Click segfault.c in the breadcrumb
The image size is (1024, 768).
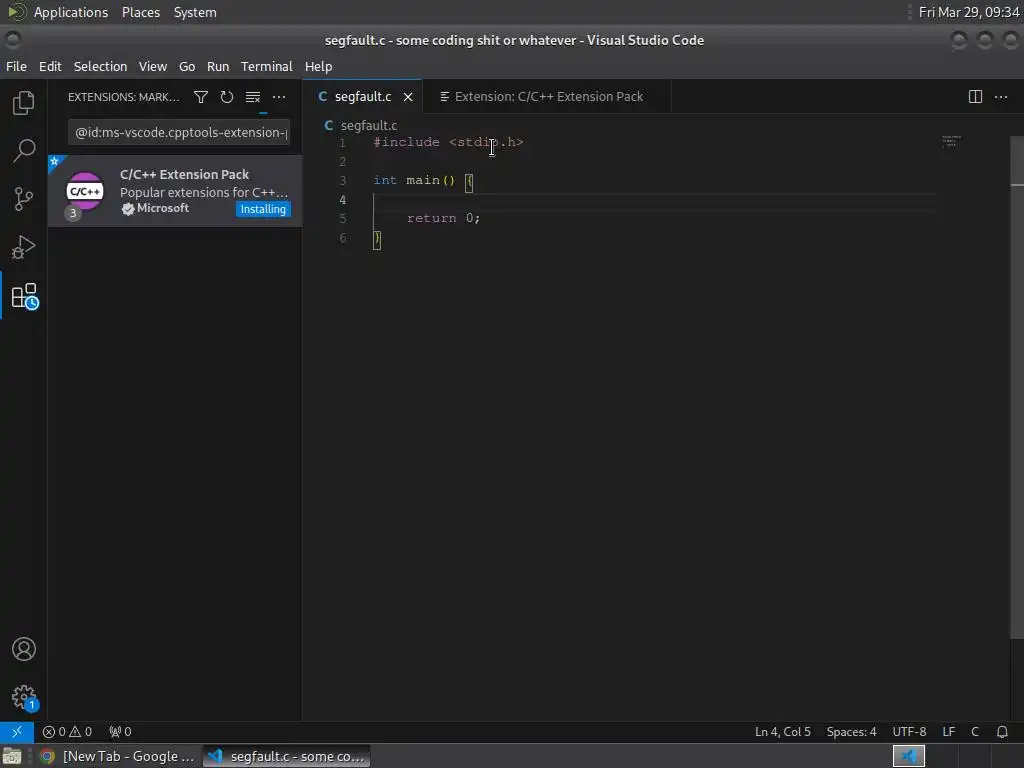tap(368, 125)
